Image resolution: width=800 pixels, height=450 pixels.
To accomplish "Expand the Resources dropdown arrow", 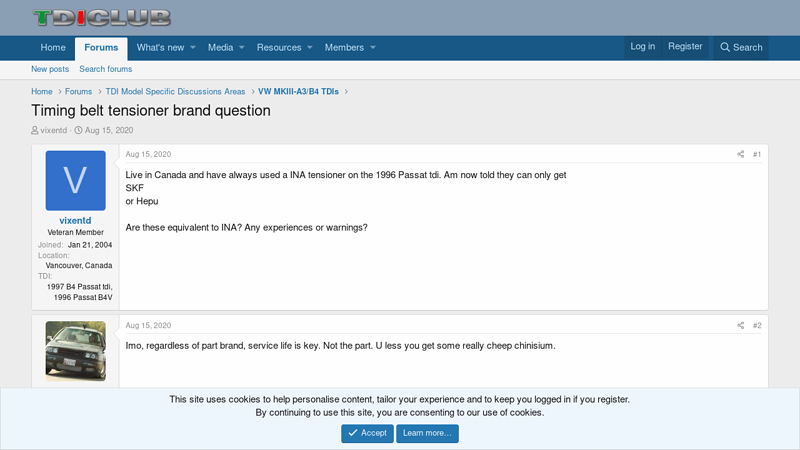I will coord(310,47).
